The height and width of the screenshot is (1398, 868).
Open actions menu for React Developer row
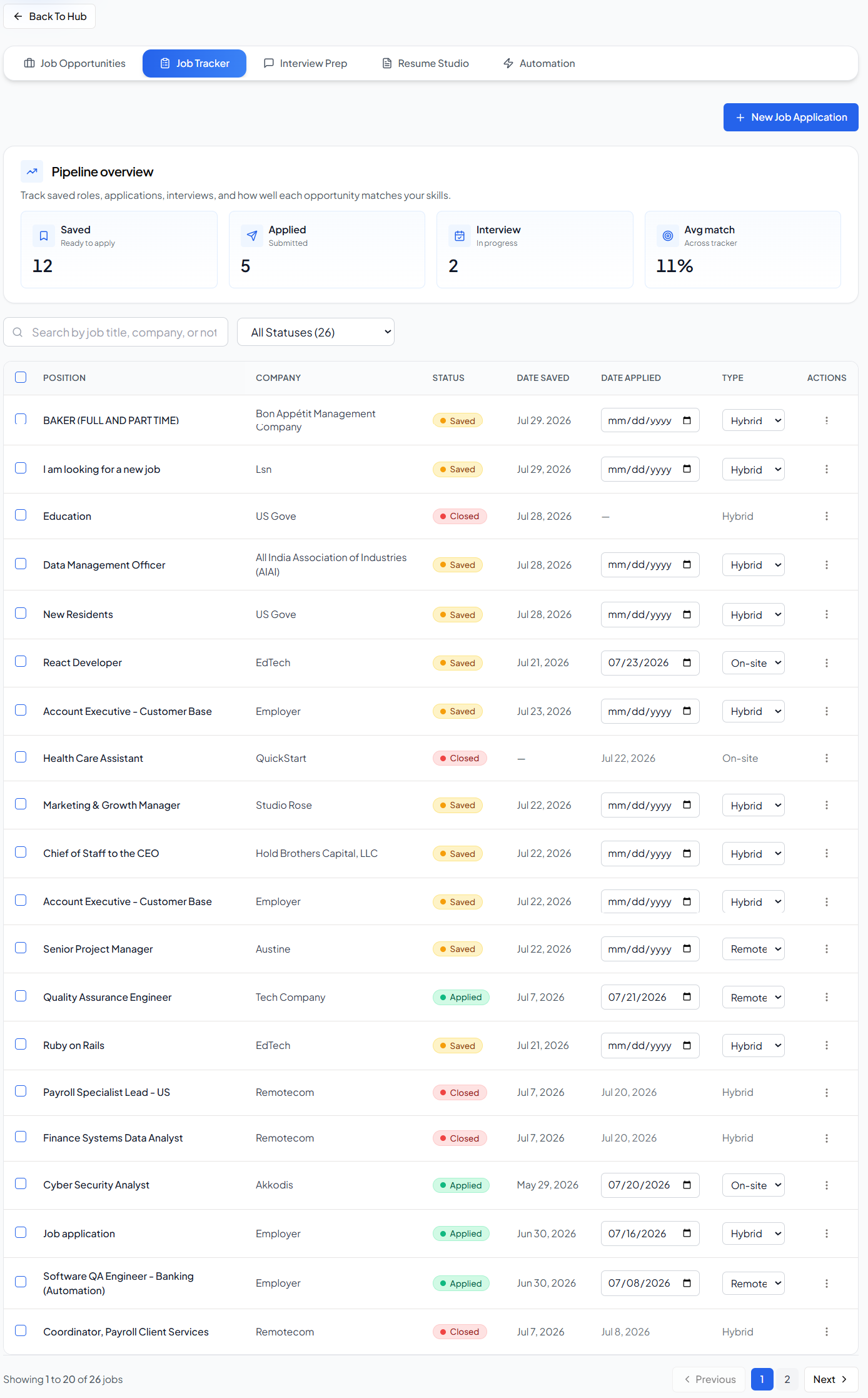(826, 663)
